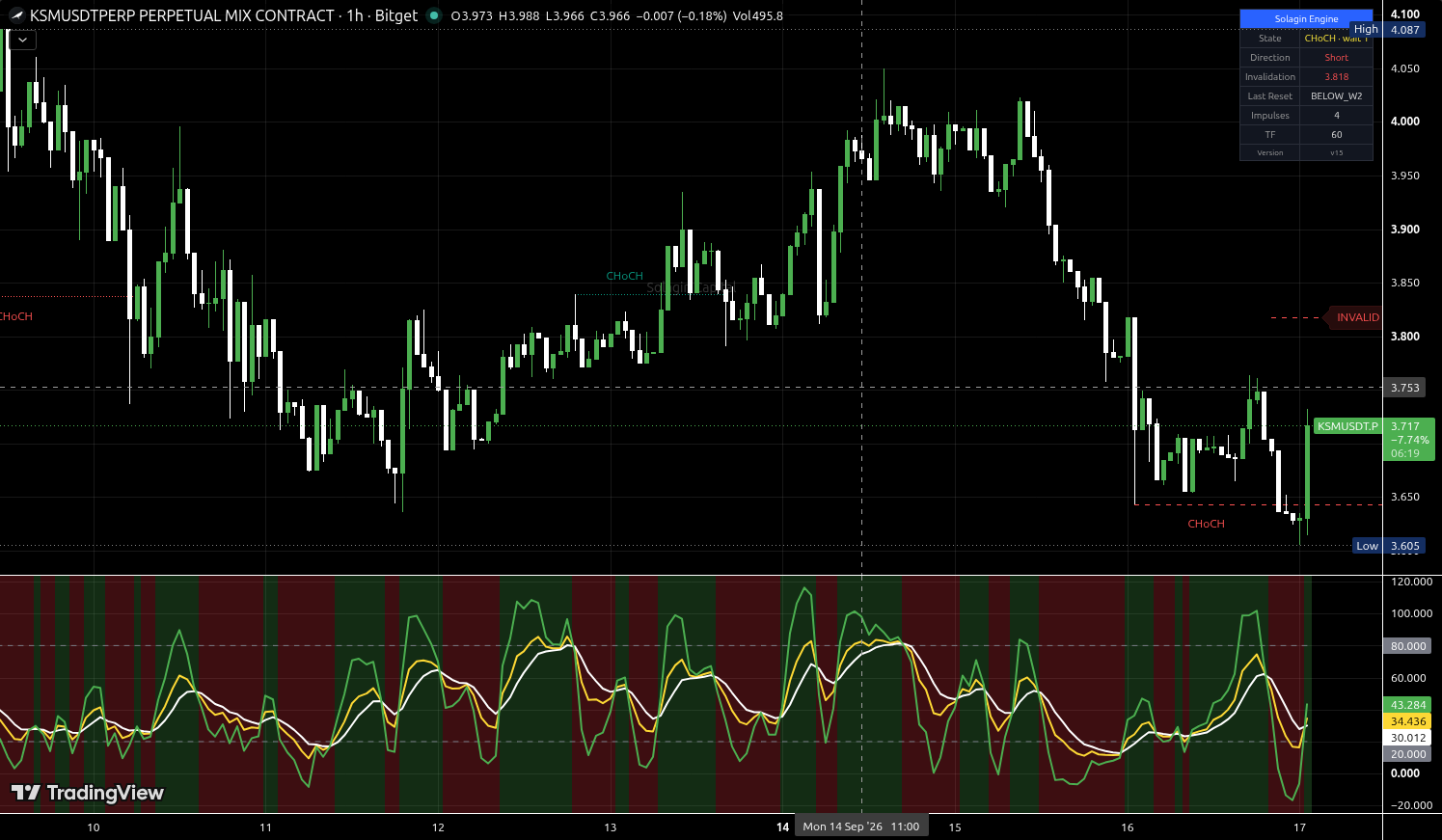Click the oscillator value label 43.284

coord(1408,705)
